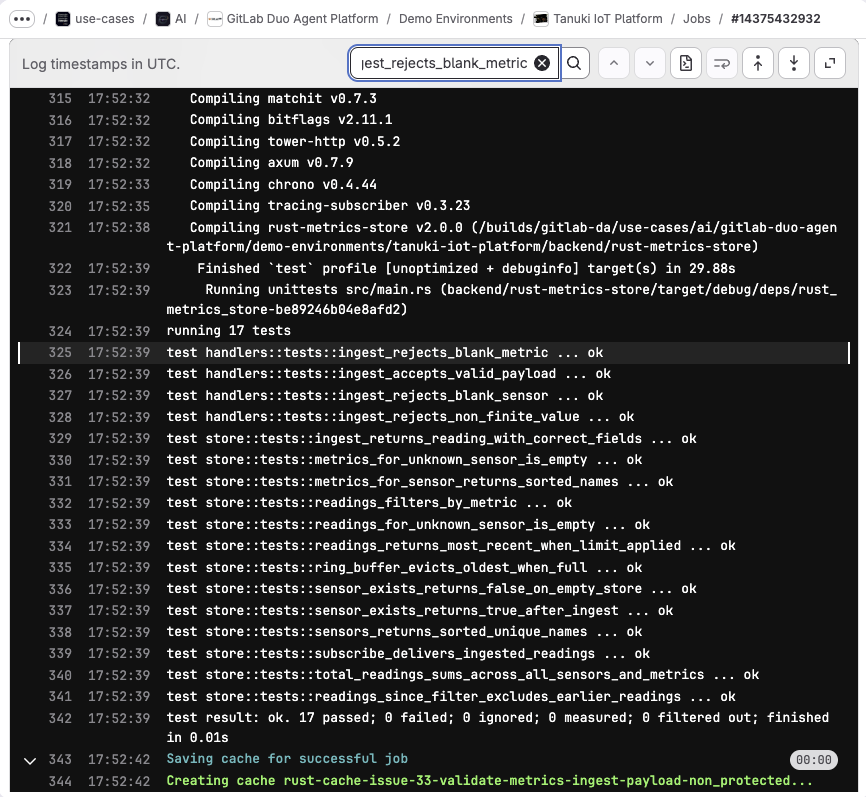Click sensor_exists_returns_false_on_empty_store line

pos(431,589)
